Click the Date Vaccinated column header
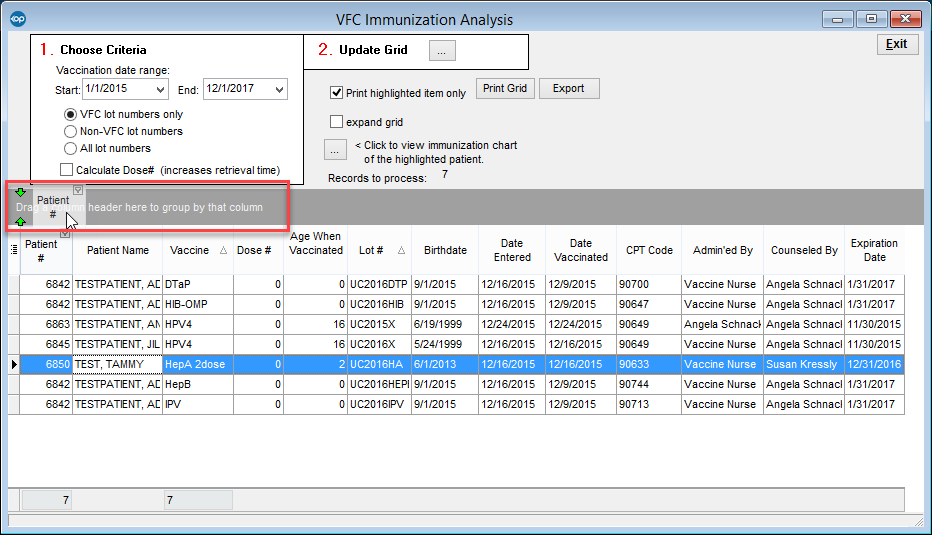932x535 pixels. click(580, 250)
